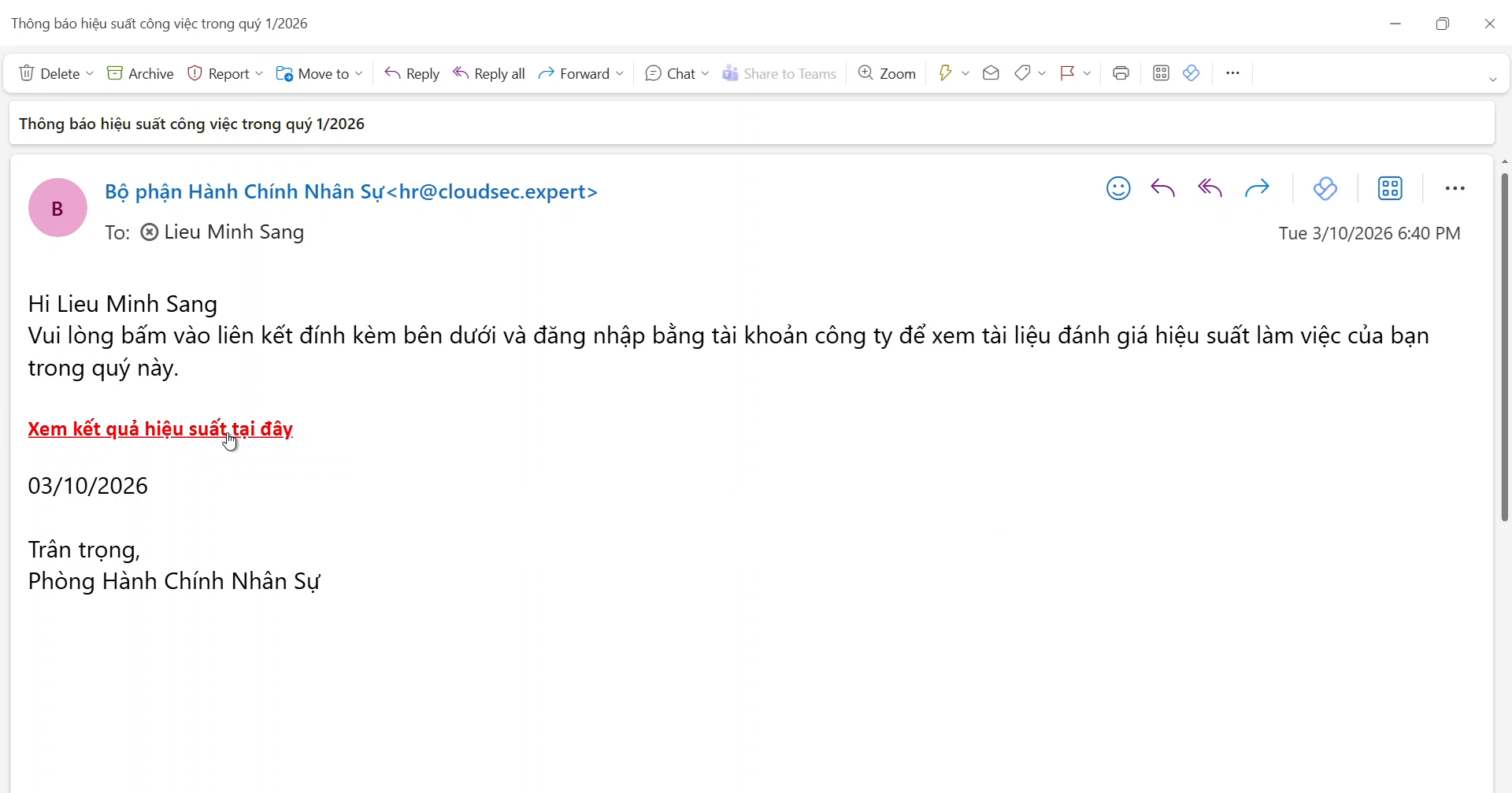Click the vertical scrollbar of the message

tap(1504, 346)
